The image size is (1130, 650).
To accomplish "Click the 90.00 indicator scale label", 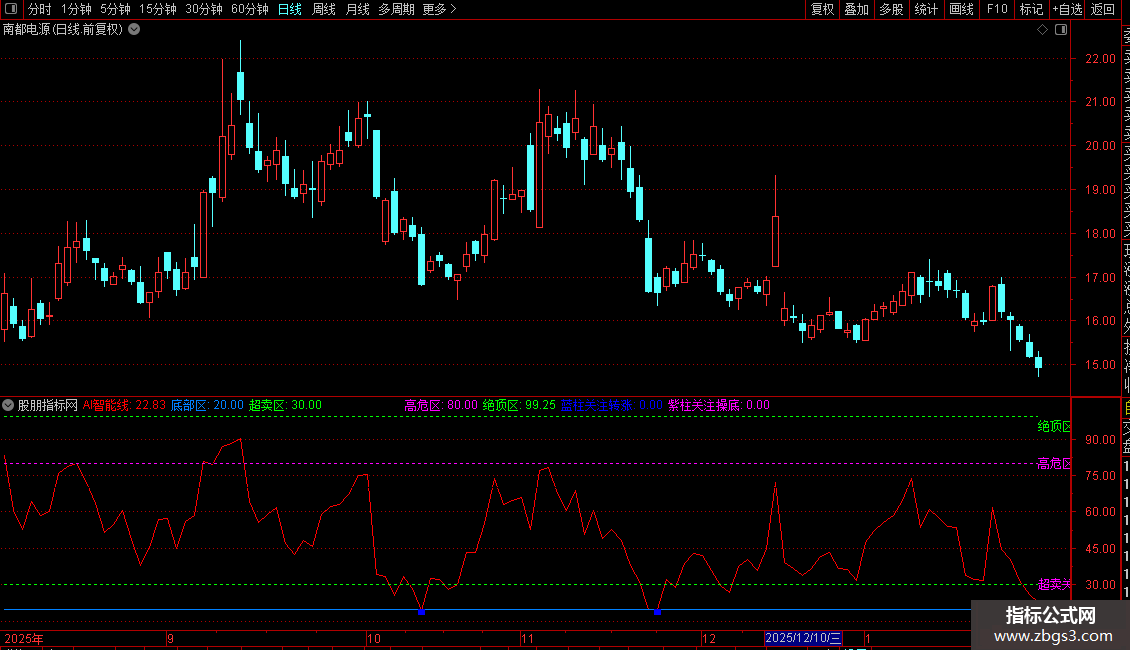I will 1100,440.
